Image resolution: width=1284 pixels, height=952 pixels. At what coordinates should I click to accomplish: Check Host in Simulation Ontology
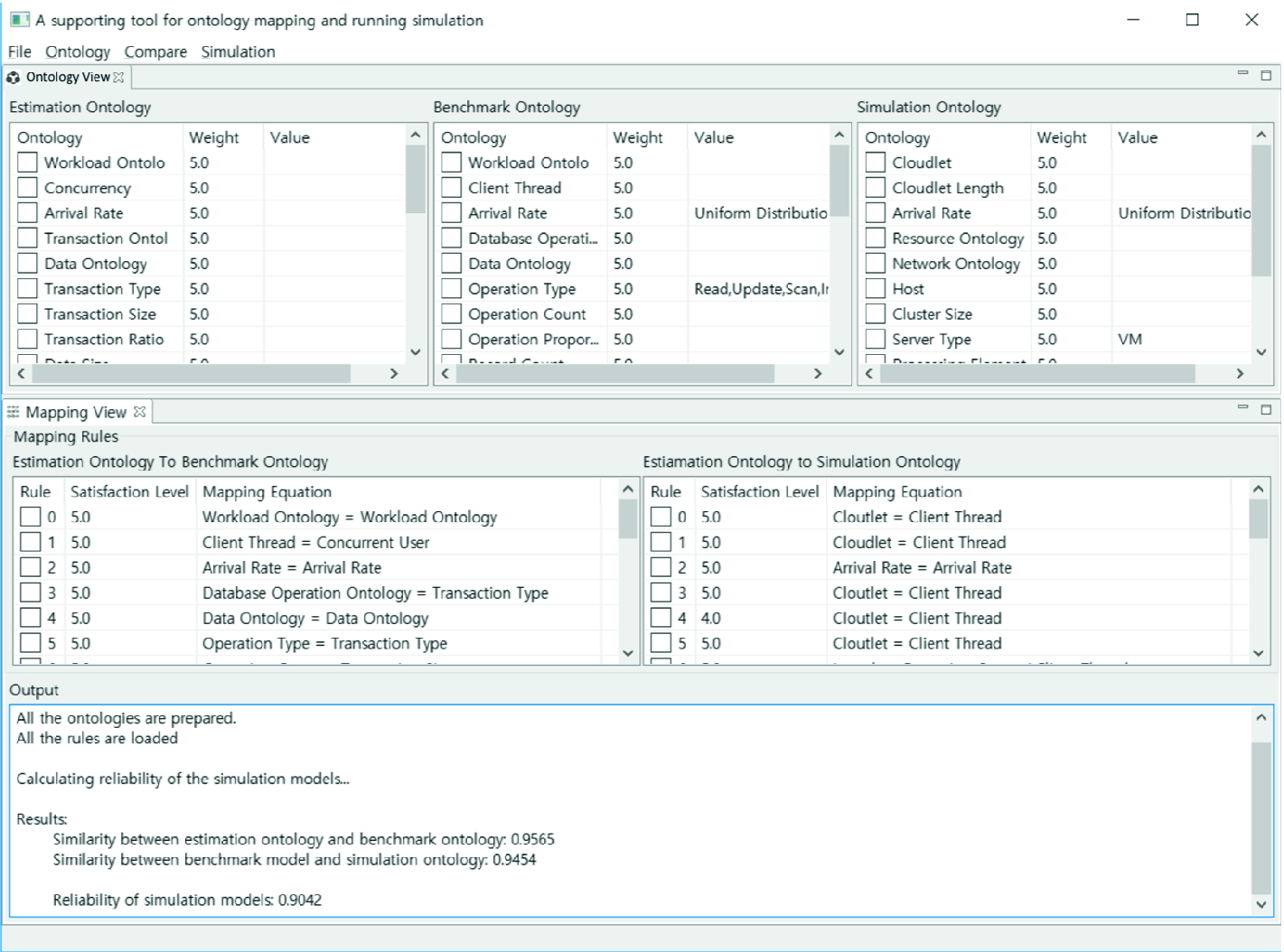click(x=876, y=288)
